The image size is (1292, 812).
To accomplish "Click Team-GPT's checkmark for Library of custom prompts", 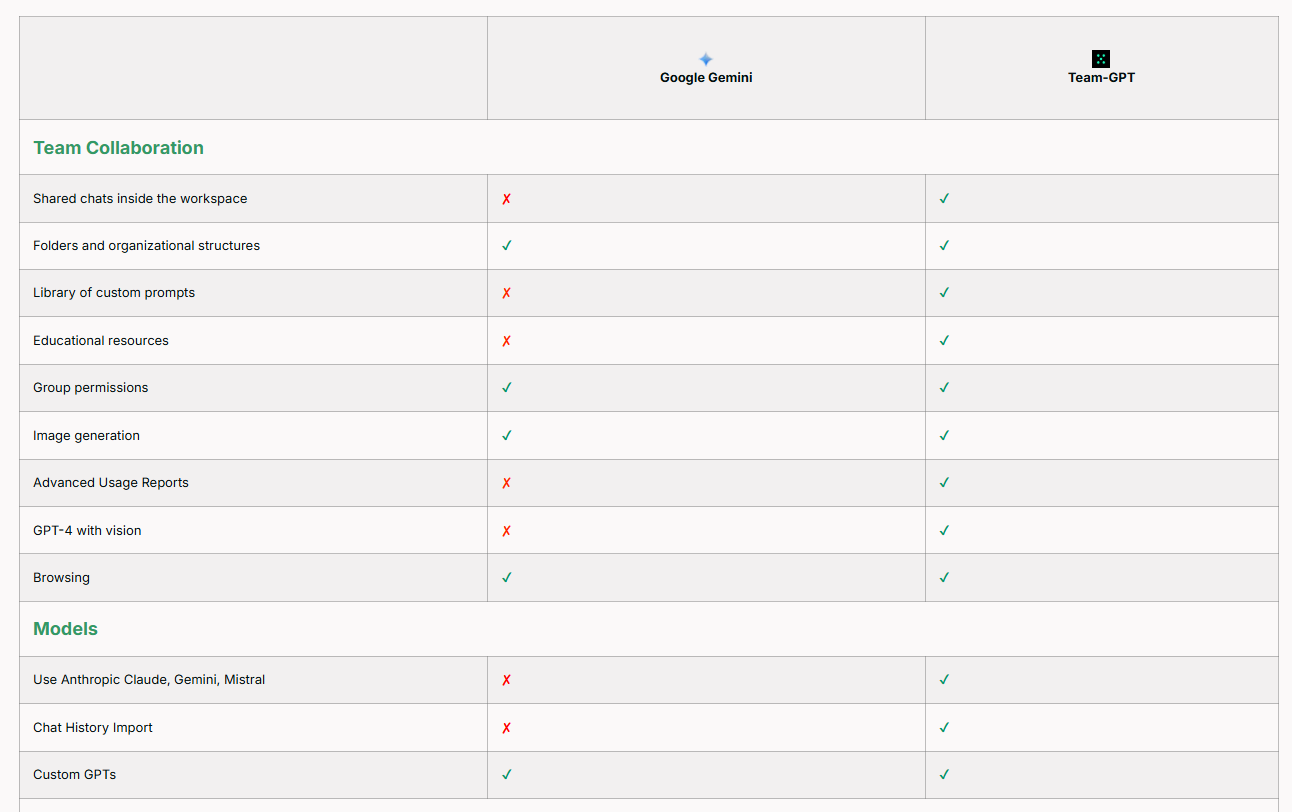I will pyautogui.click(x=944, y=292).
